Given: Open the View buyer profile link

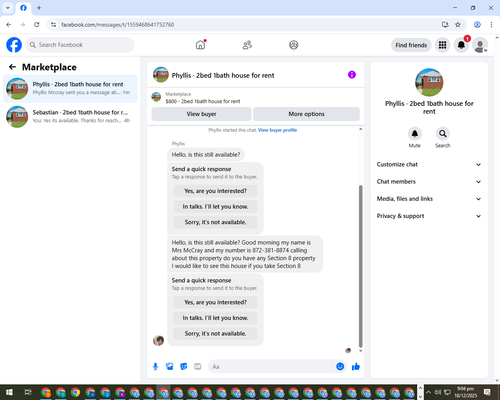Looking at the screenshot, I should click(x=277, y=130).
